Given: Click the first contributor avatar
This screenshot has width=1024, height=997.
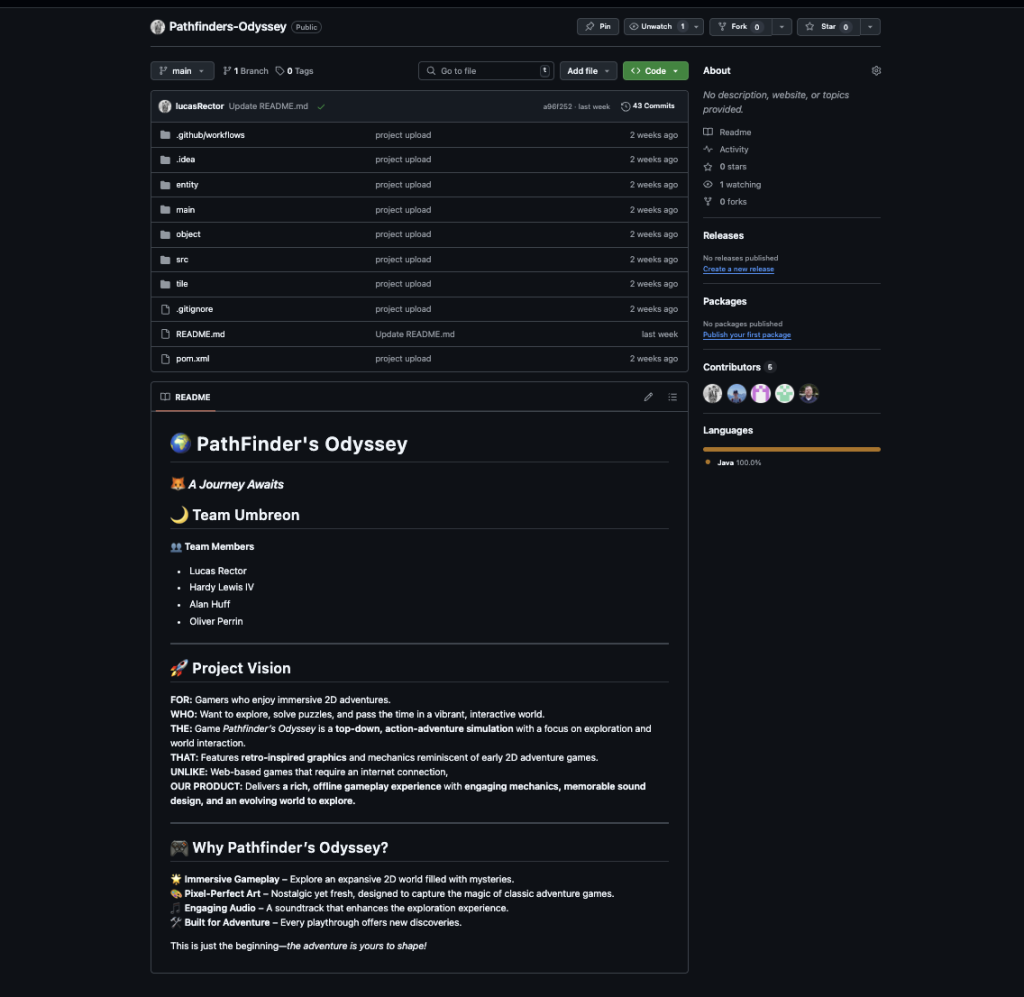Looking at the screenshot, I should pyautogui.click(x=712, y=394).
